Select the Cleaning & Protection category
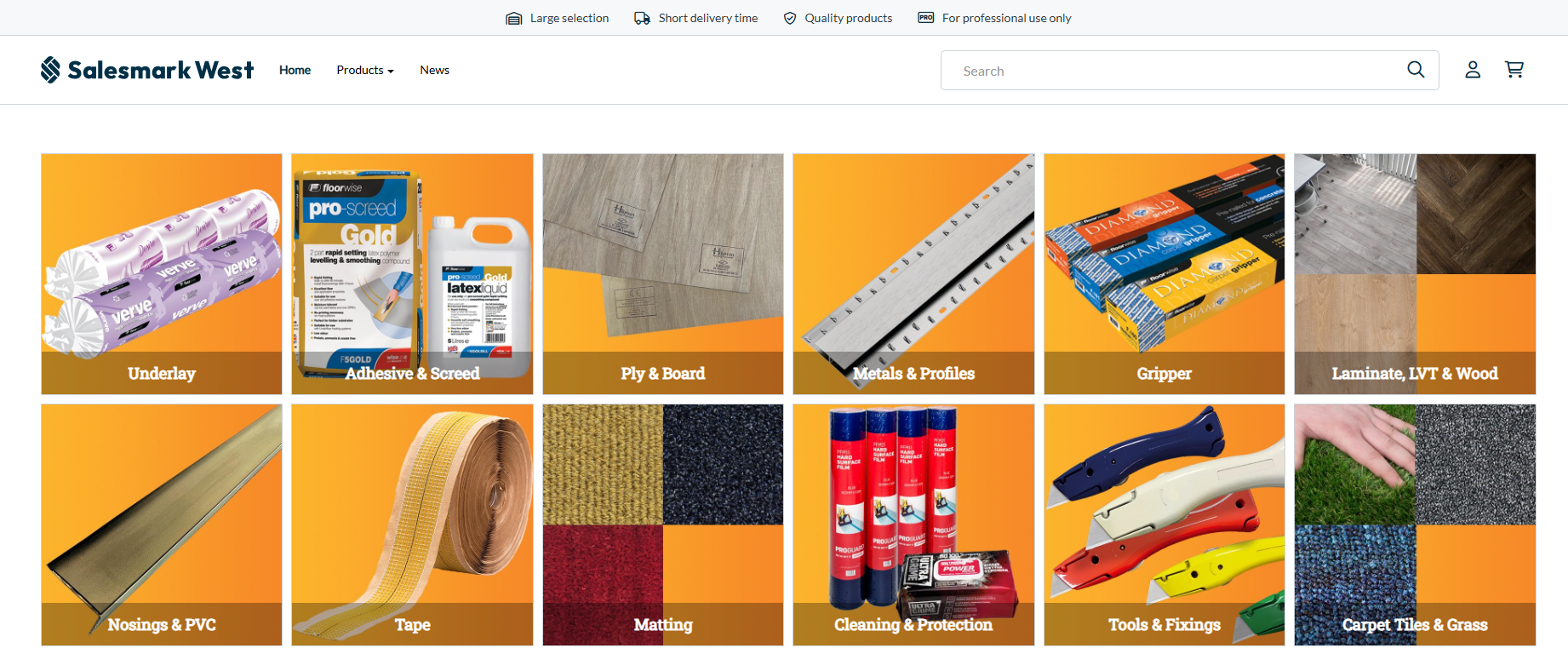The width and height of the screenshot is (1568, 665). tap(913, 525)
